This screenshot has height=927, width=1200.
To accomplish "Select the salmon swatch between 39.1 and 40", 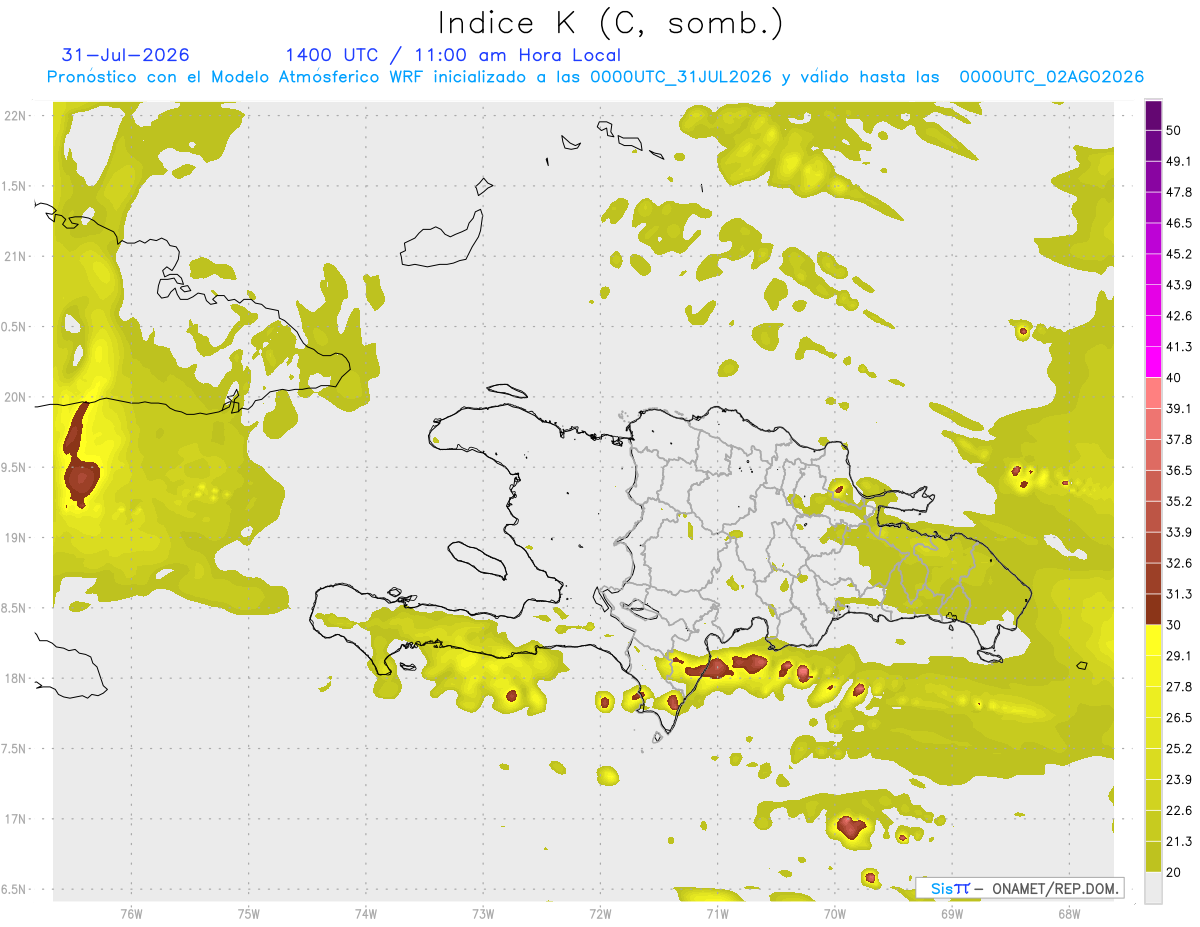I will pyautogui.click(x=1153, y=393).
